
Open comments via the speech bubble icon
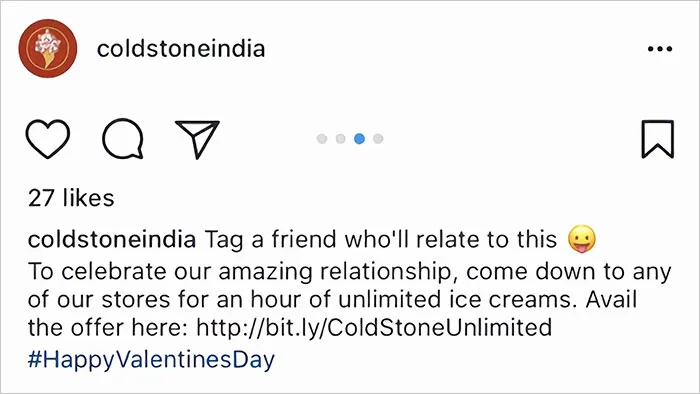point(123,139)
